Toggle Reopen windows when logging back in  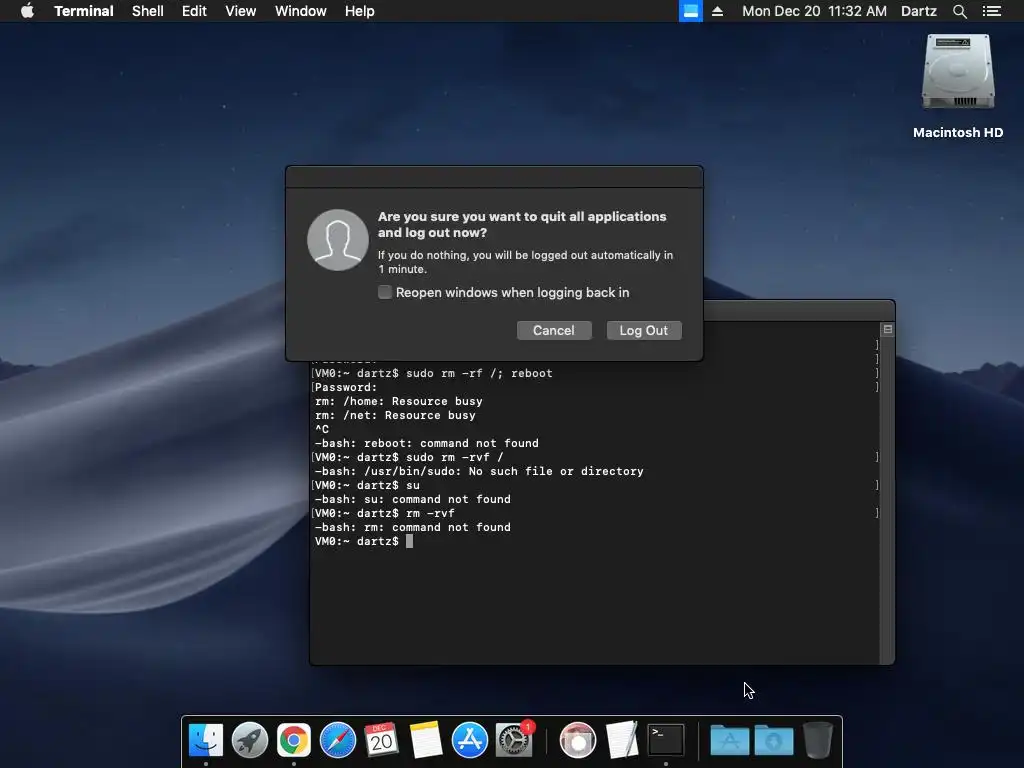coord(385,292)
